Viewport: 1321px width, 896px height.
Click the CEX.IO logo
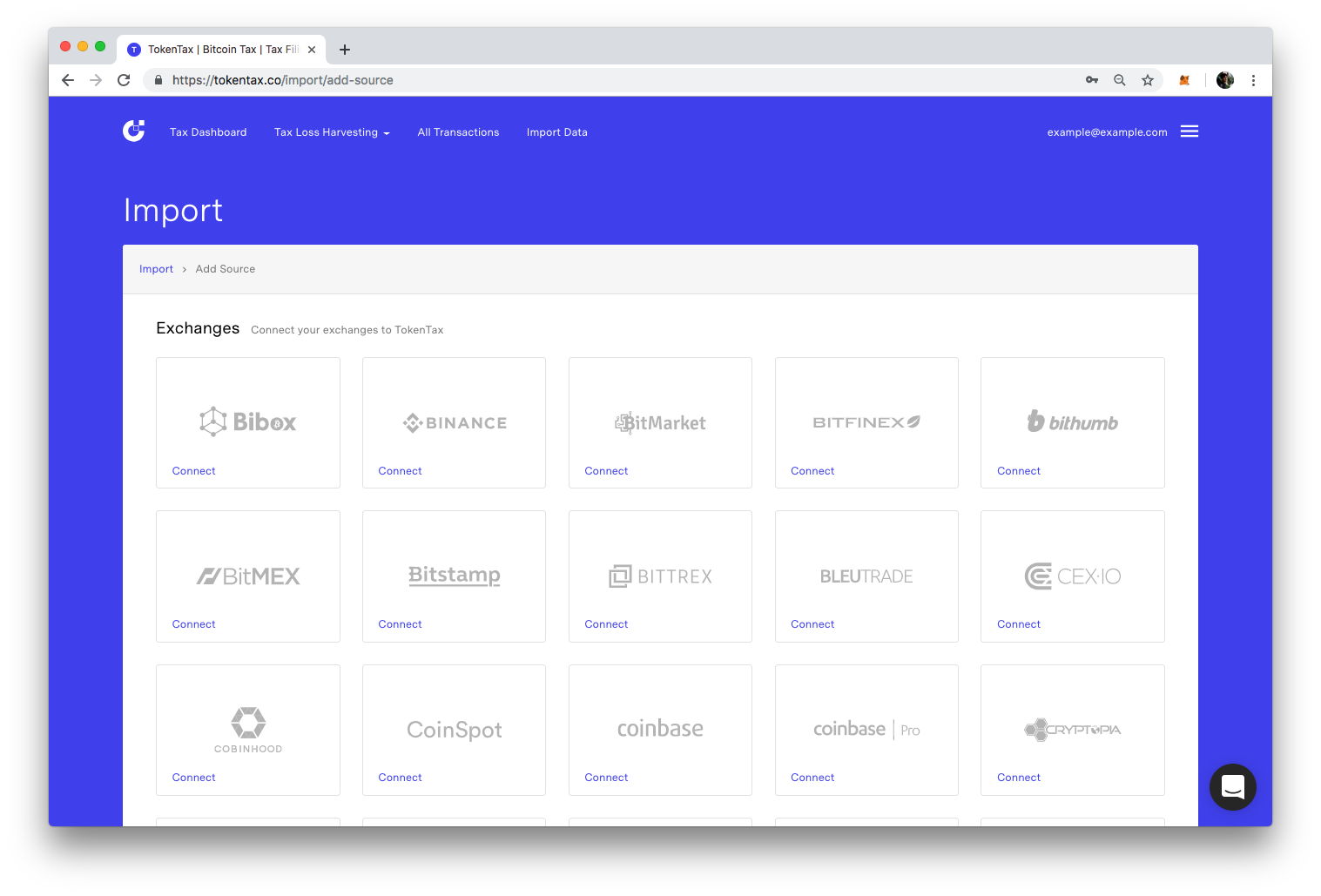[x=1073, y=576]
